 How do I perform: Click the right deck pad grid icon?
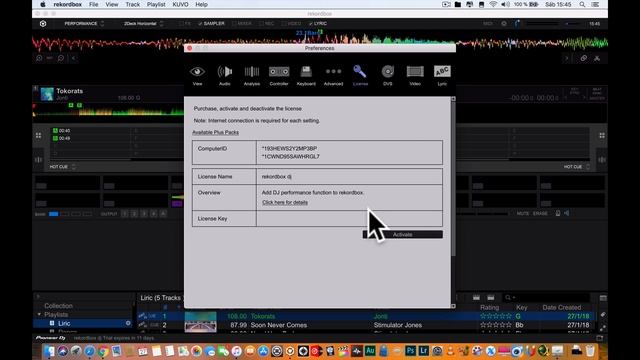pos(602,136)
